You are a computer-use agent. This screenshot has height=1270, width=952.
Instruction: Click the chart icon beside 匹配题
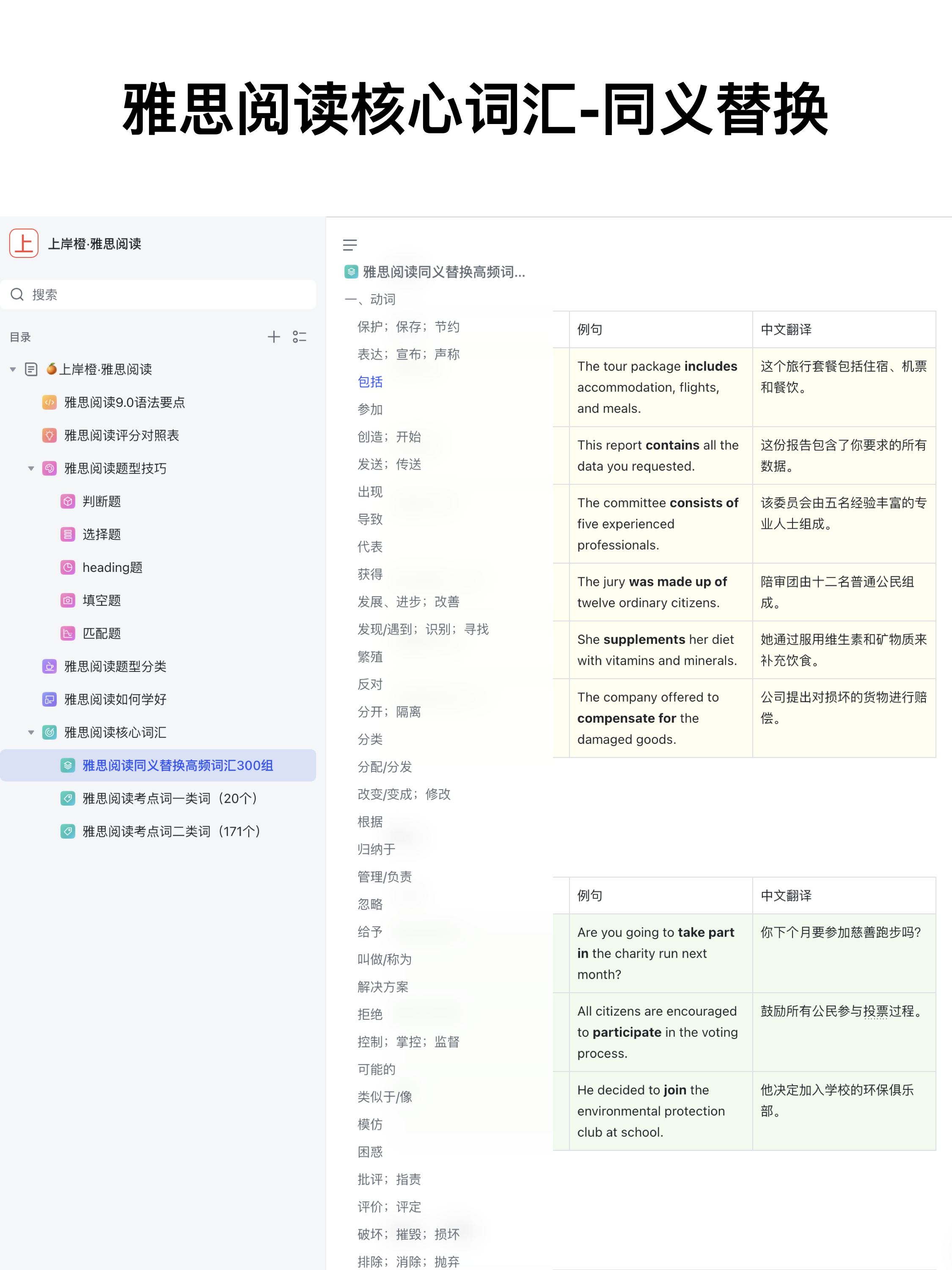(x=68, y=633)
